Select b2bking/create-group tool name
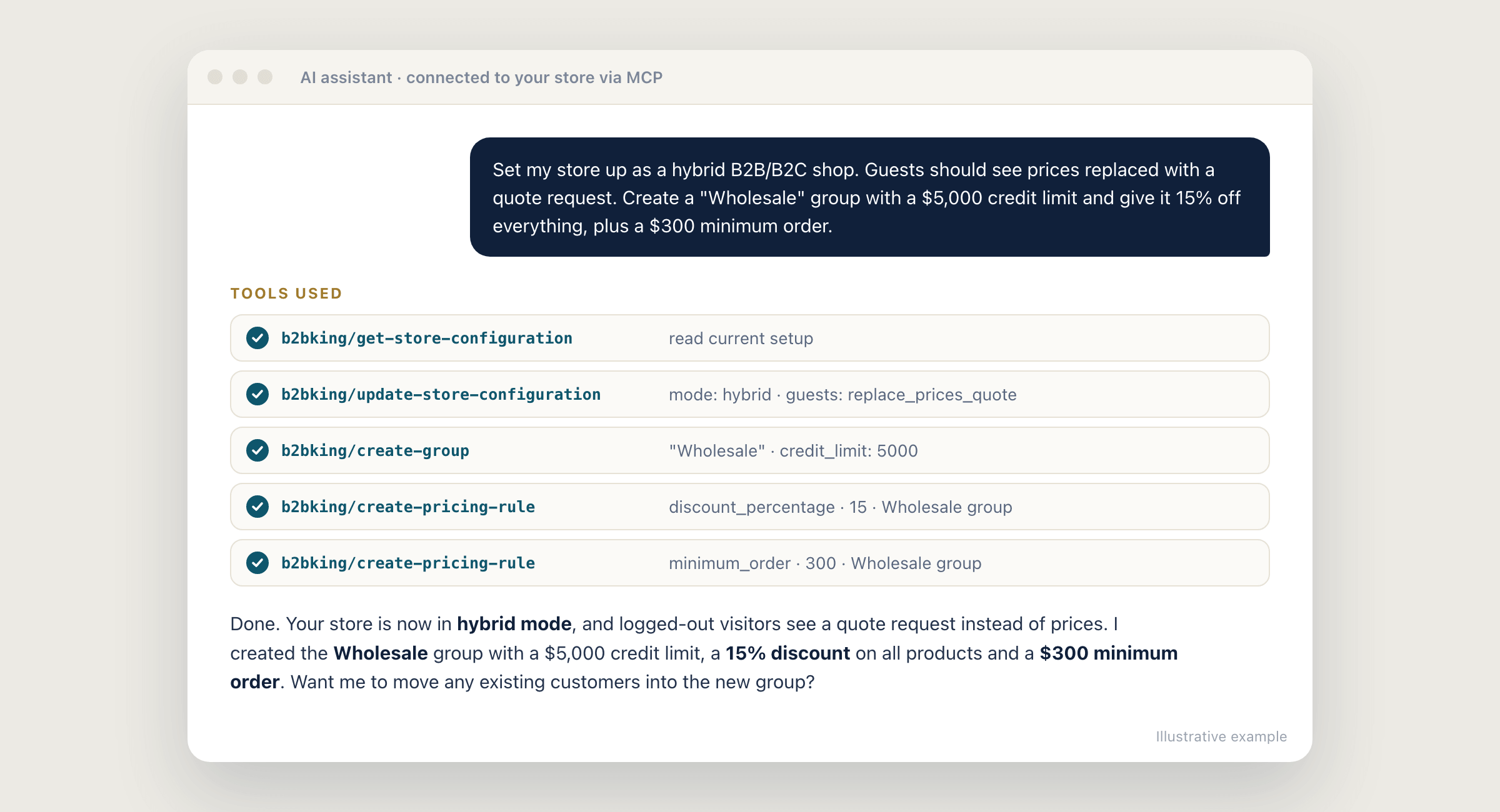This screenshot has width=1500, height=812. click(375, 450)
